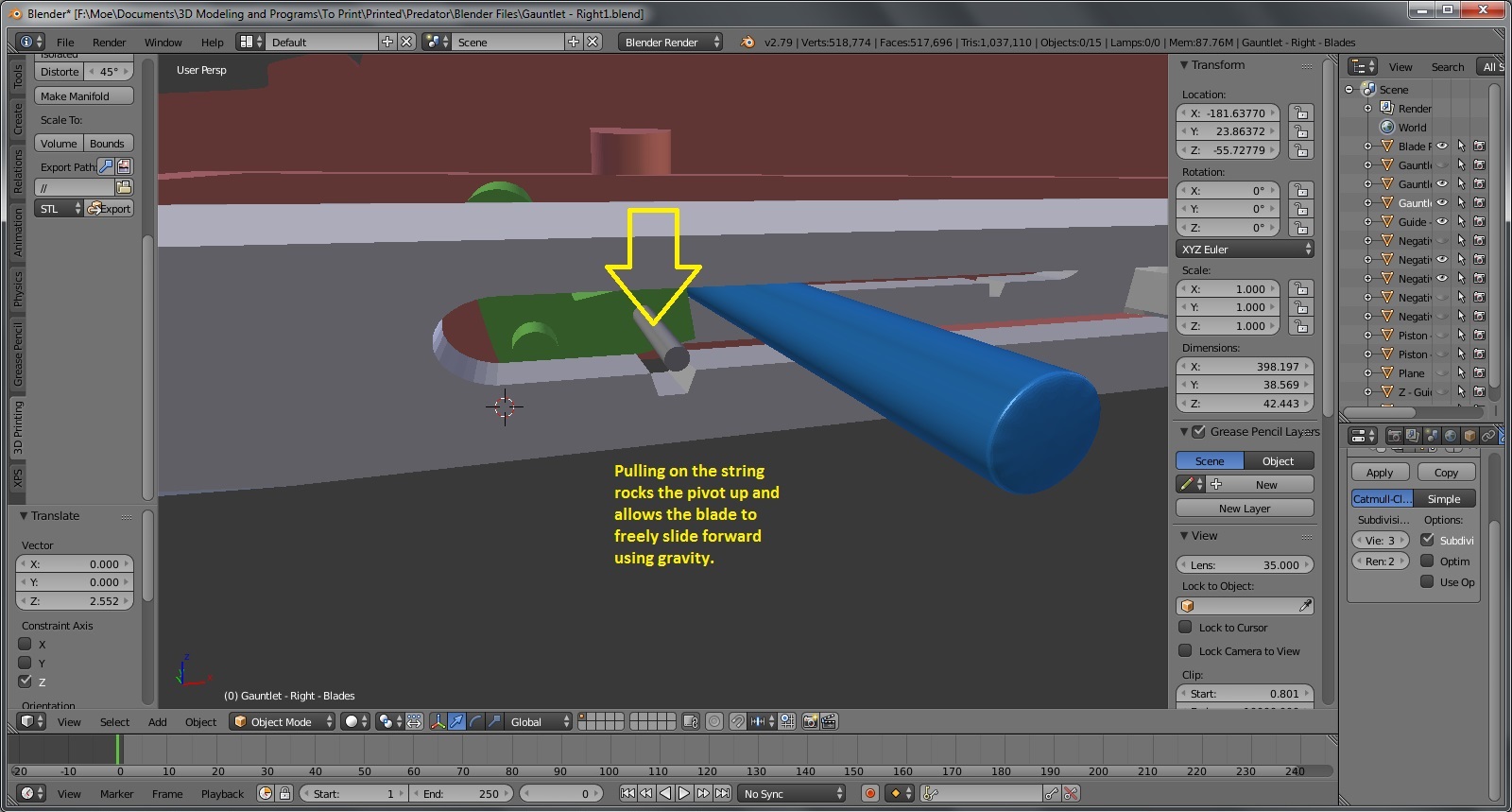This screenshot has width=1512, height=812.
Task: Switch to the Physics sidebar tab
Action: [x=17, y=288]
